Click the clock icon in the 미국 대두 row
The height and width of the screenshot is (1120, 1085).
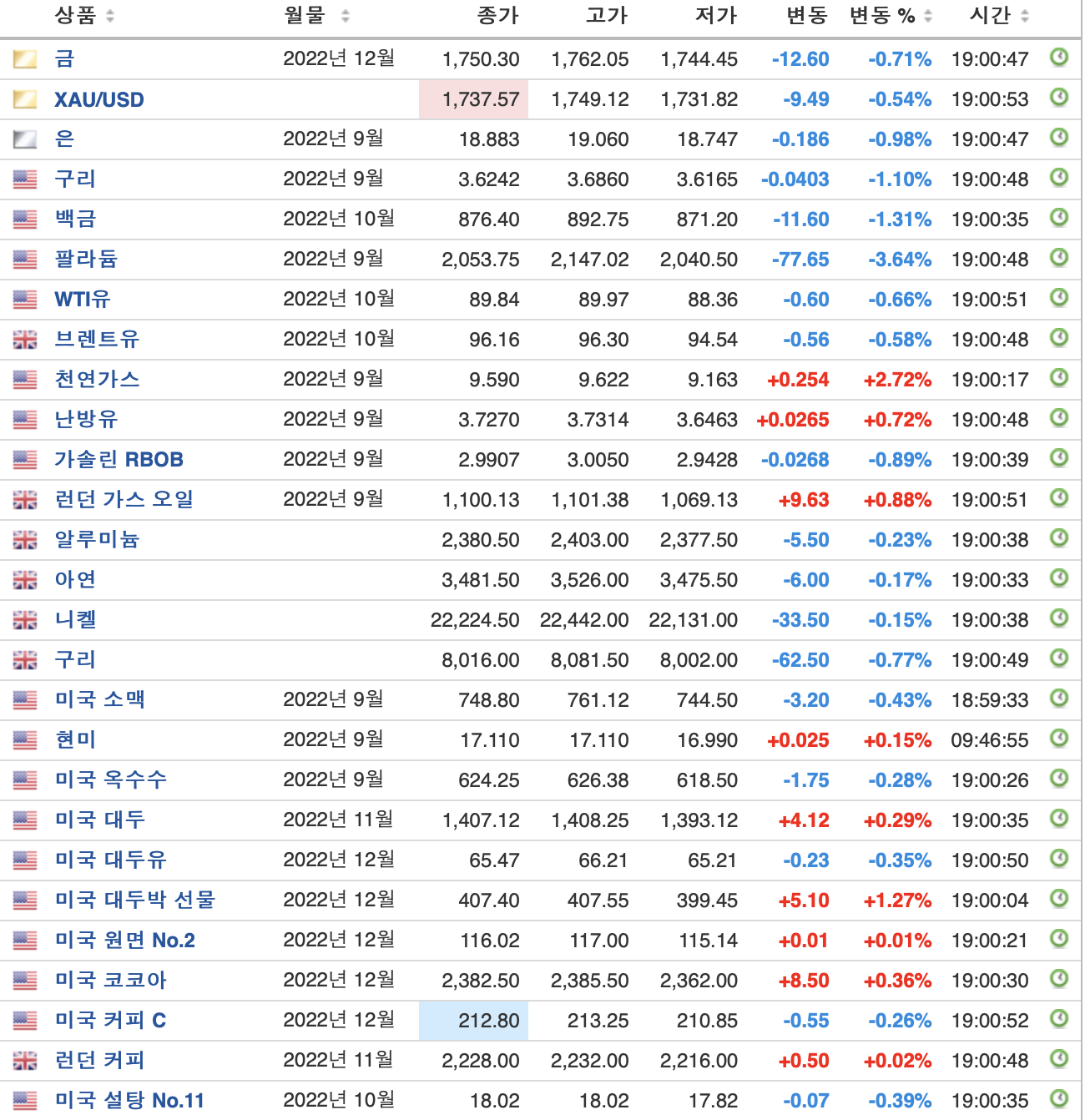[1059, 819]
